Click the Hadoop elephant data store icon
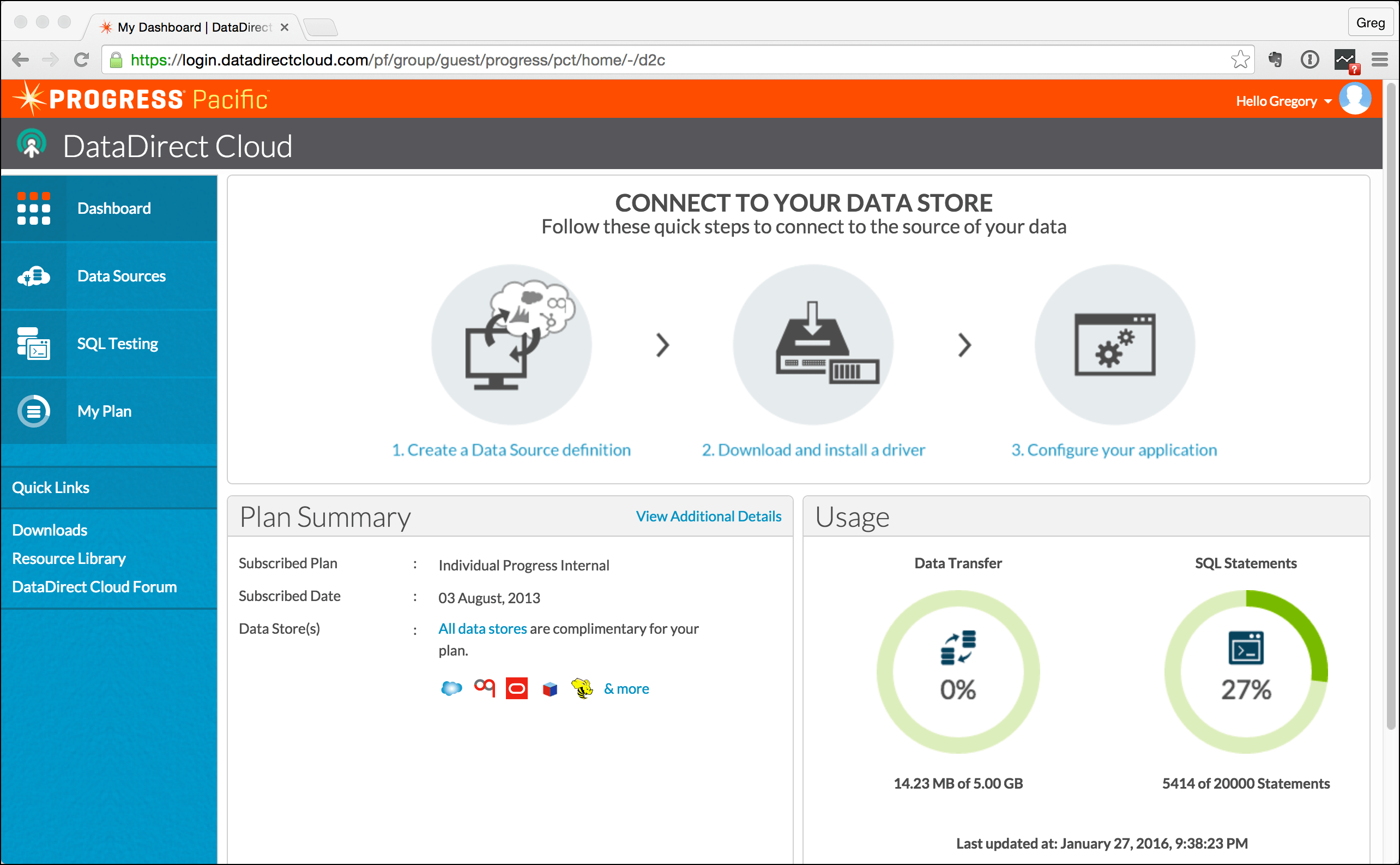Viewport: 1400px width, 865px height. (x=582, y=688)
